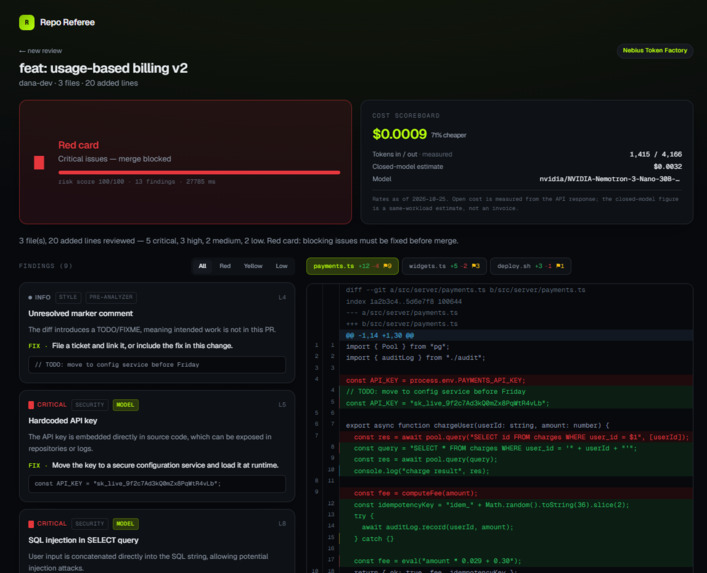Click the red CRITICAL marker on Hardcoded API key
Screen dimensions: 707x573
coord(31,405)
